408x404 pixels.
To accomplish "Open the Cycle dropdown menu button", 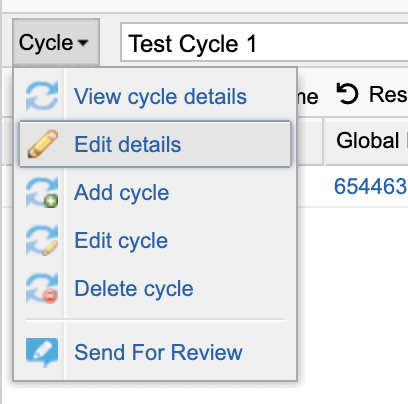I will coord(56,42).
